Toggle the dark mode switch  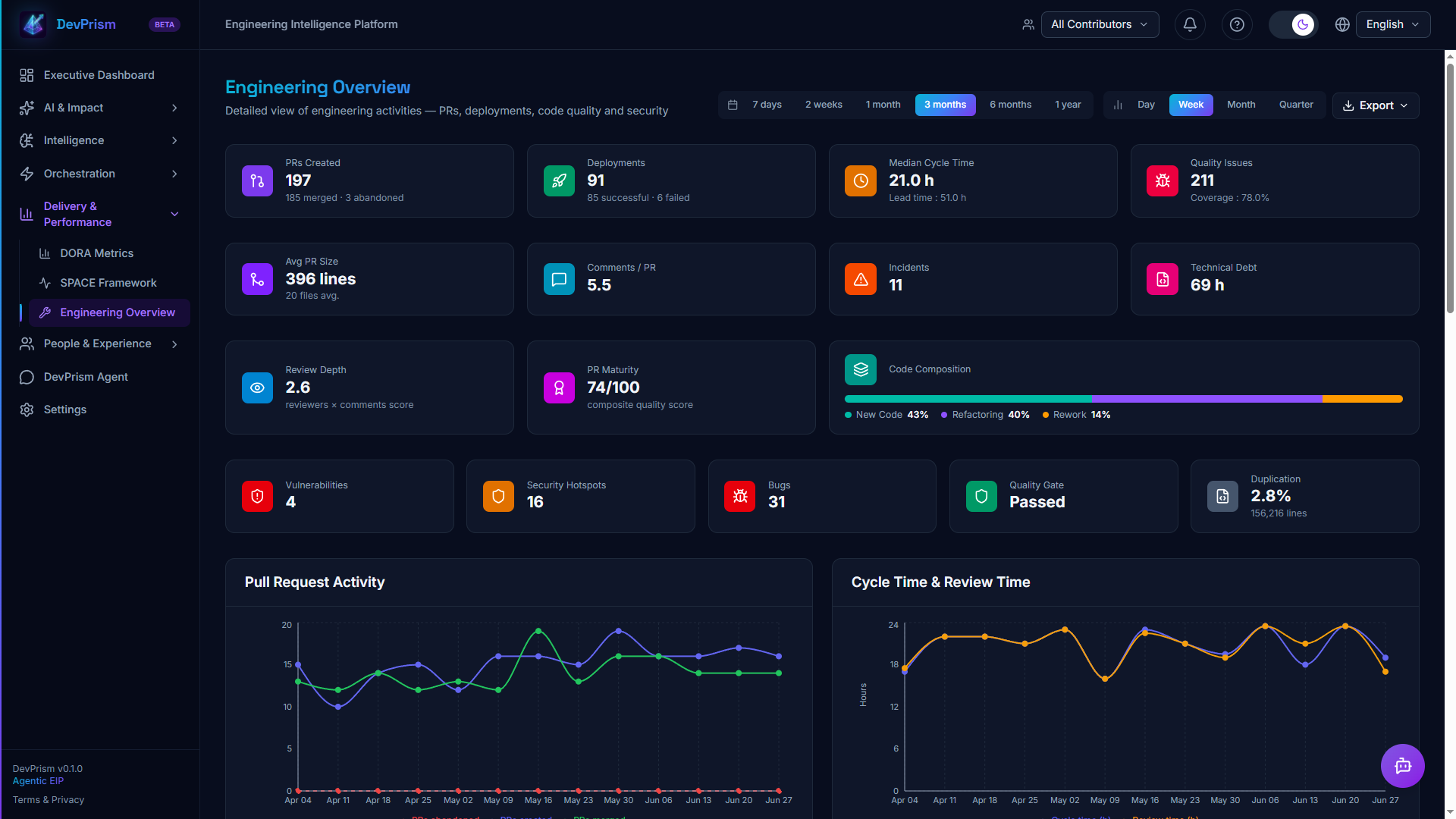click(x=1294, y=24)
